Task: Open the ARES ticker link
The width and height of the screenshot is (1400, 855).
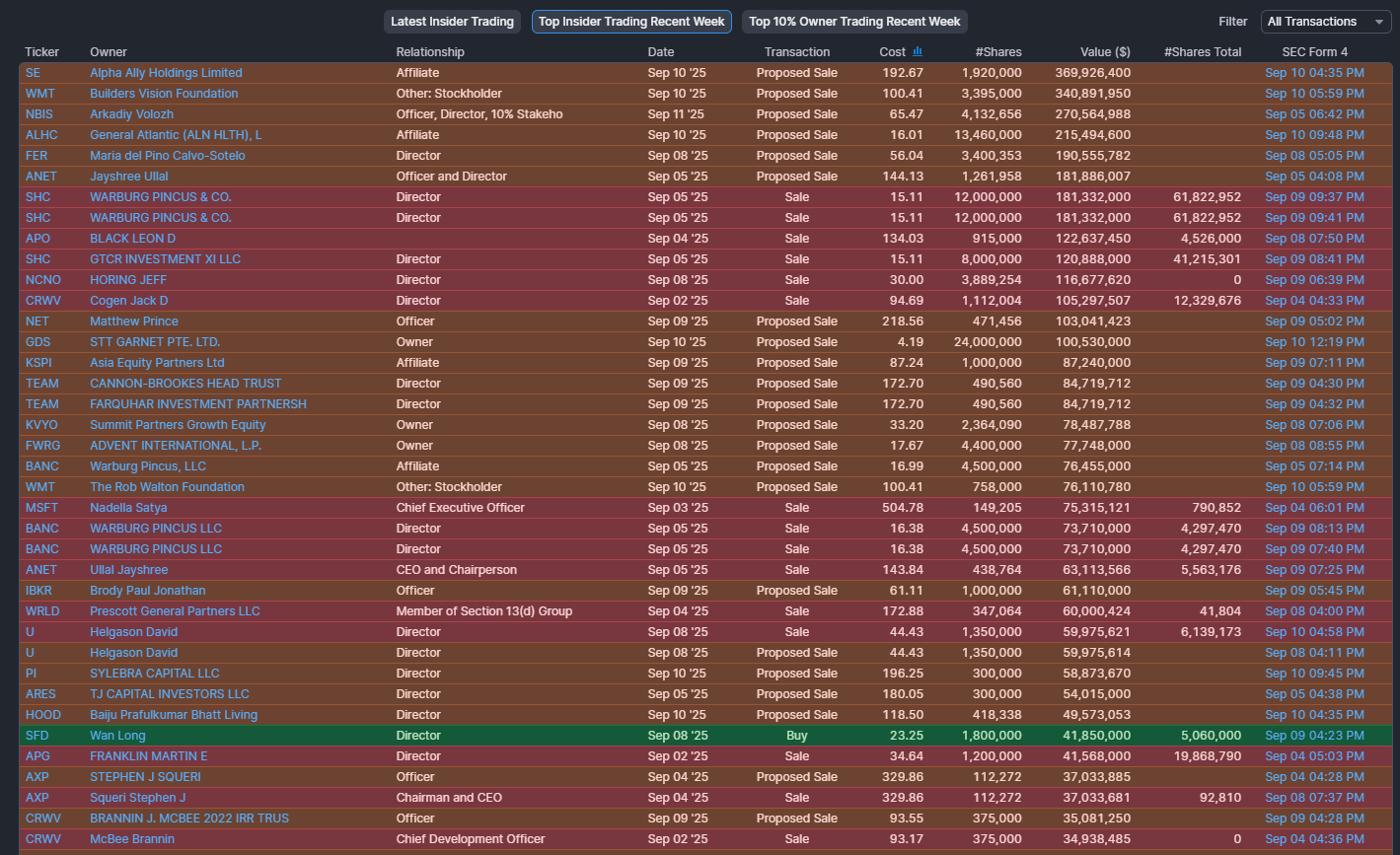Action: pos(41,694)
